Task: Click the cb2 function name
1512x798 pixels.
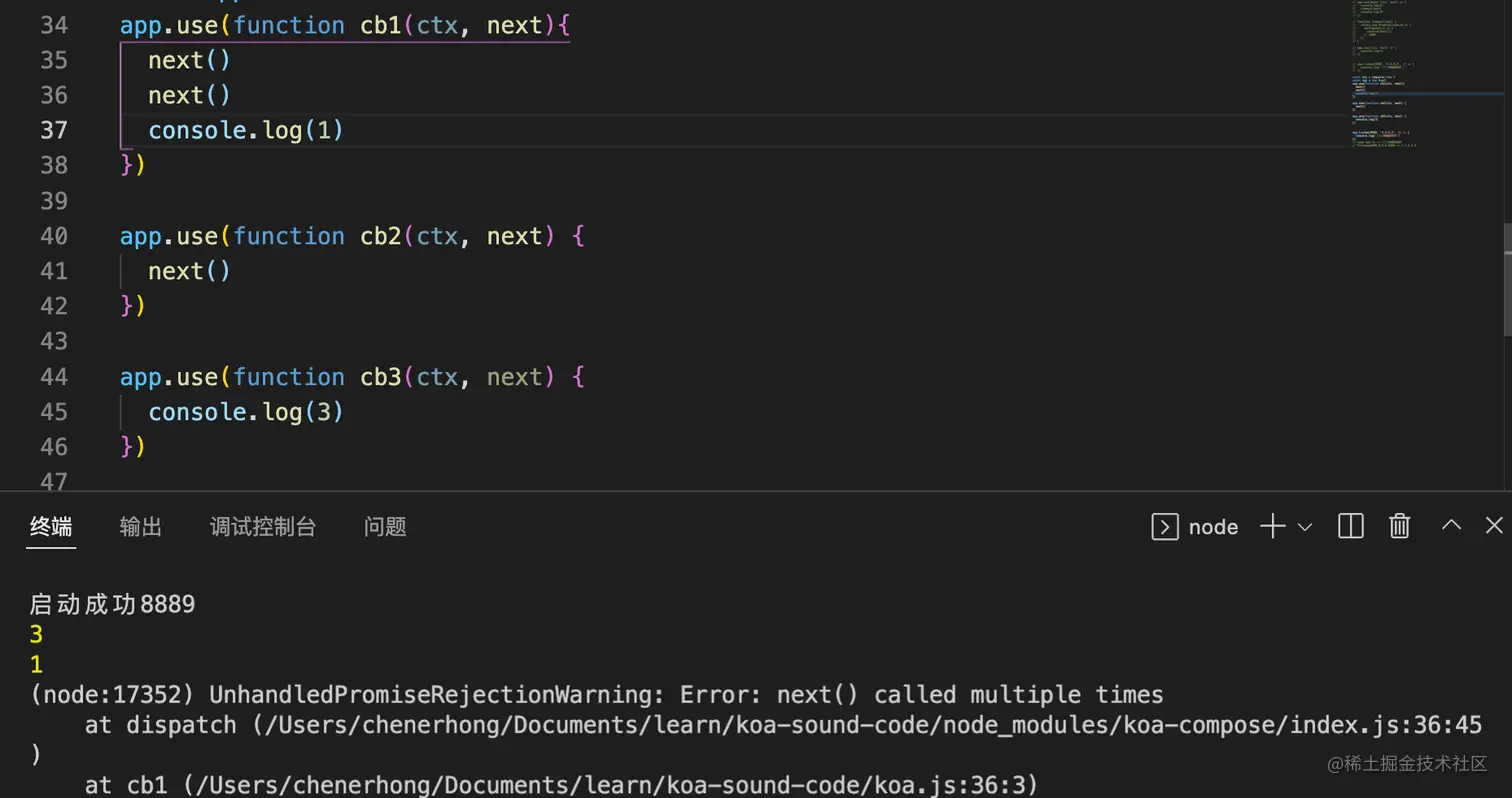Action: point(380,236)
